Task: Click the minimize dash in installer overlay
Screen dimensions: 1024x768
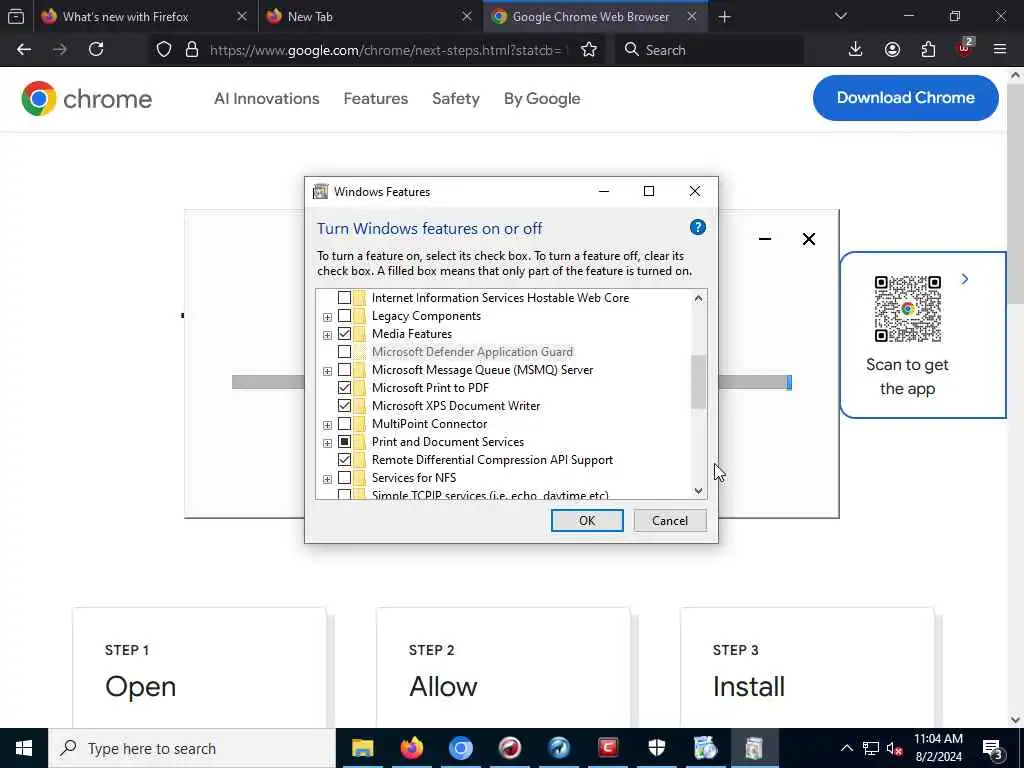Action: (765, 239)
